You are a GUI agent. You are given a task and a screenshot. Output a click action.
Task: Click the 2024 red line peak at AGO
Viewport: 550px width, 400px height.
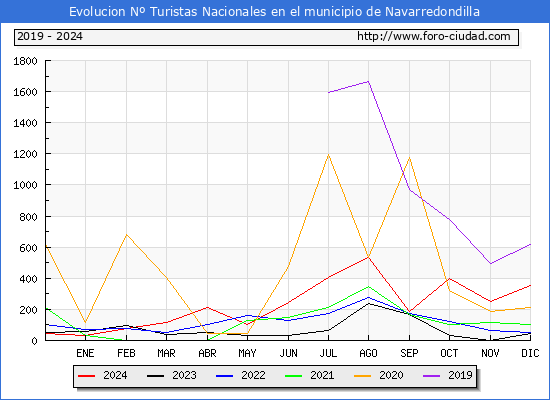[368, 257]
